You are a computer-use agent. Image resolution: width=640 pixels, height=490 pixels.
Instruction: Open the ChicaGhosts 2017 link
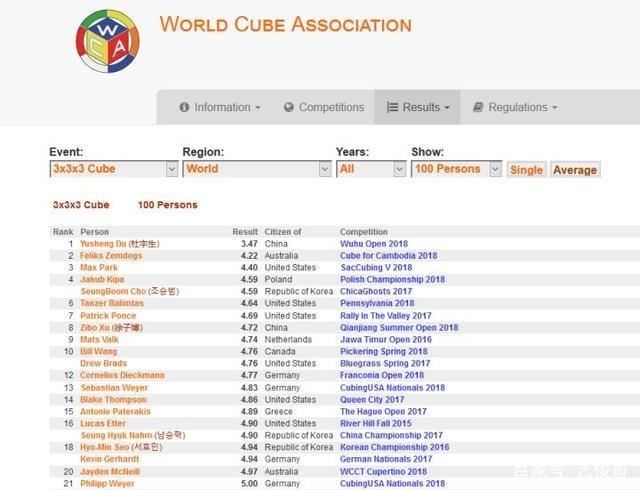[x=376, y=291]
